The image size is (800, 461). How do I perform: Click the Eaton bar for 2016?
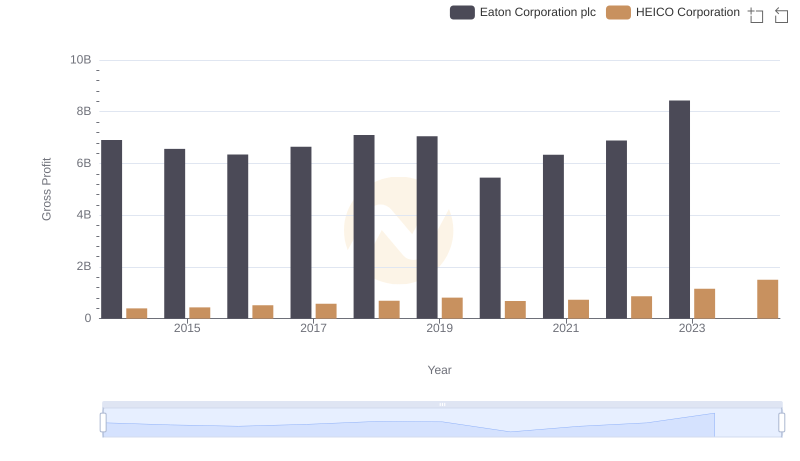238,237
